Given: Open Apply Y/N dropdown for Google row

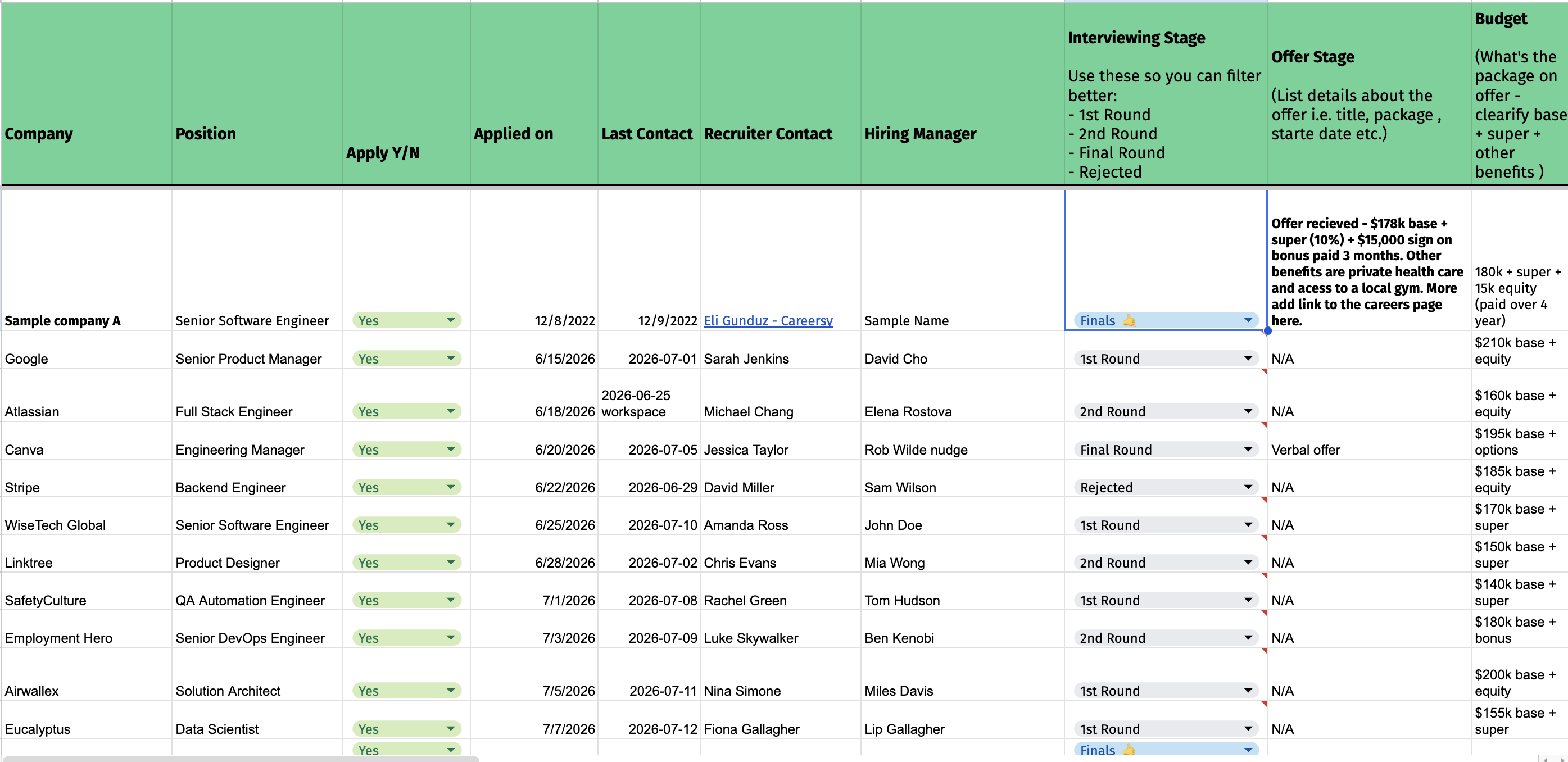Looking at the screenshot, I should coord(406,359).
